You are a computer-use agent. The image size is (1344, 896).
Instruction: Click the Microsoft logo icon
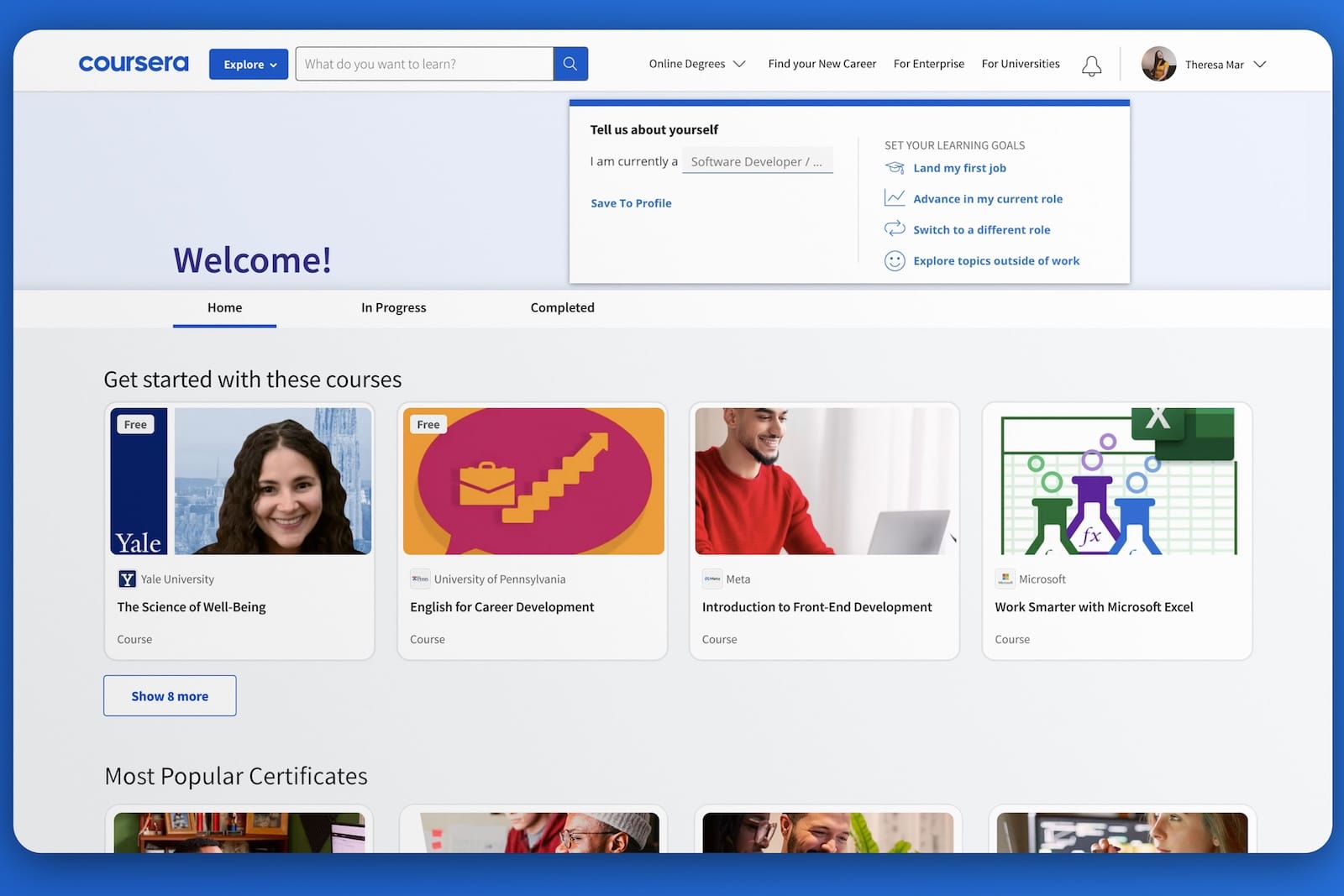(x=1005, y=579)
